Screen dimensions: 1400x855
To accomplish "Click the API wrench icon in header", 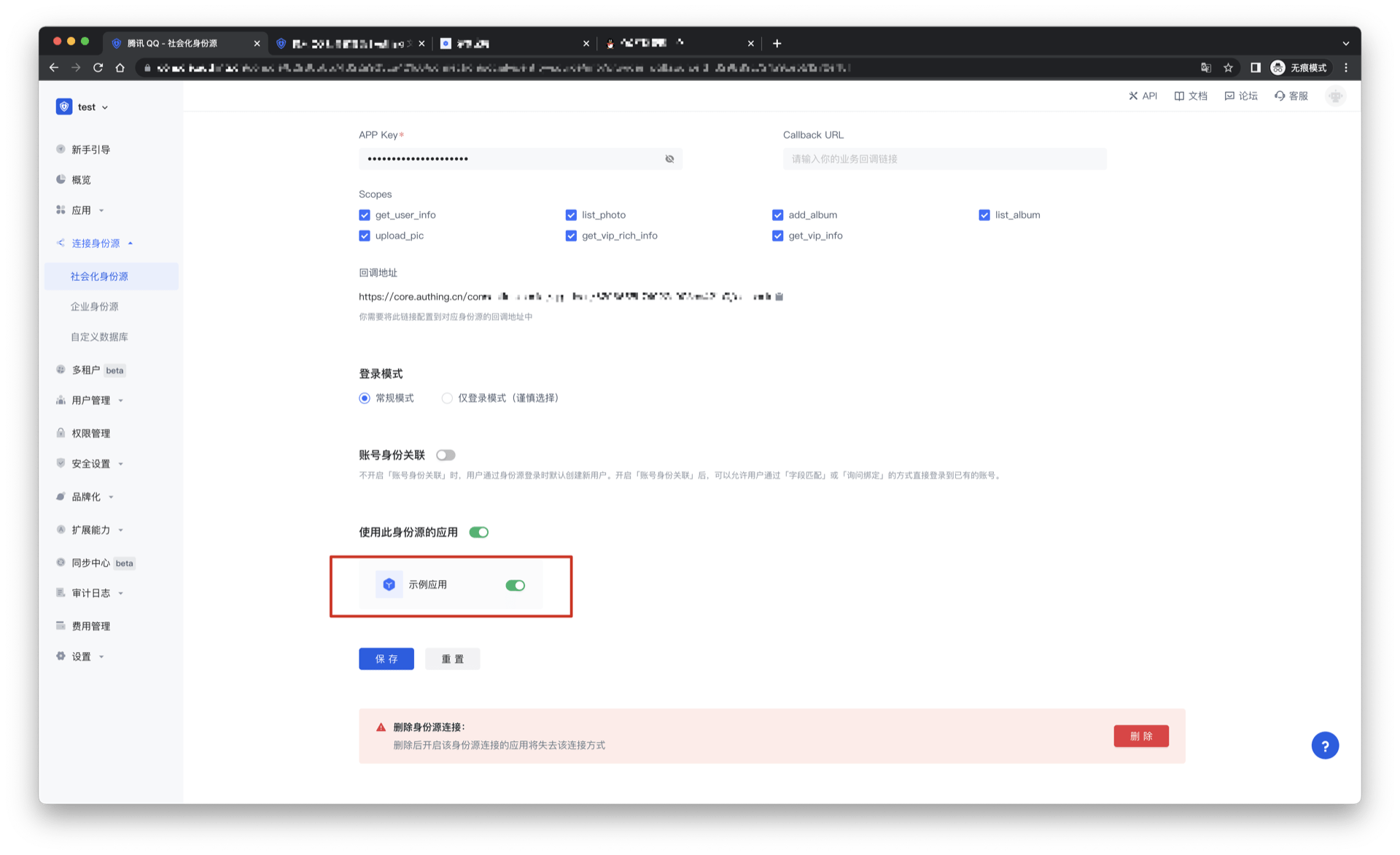I will pos(1133,96).
